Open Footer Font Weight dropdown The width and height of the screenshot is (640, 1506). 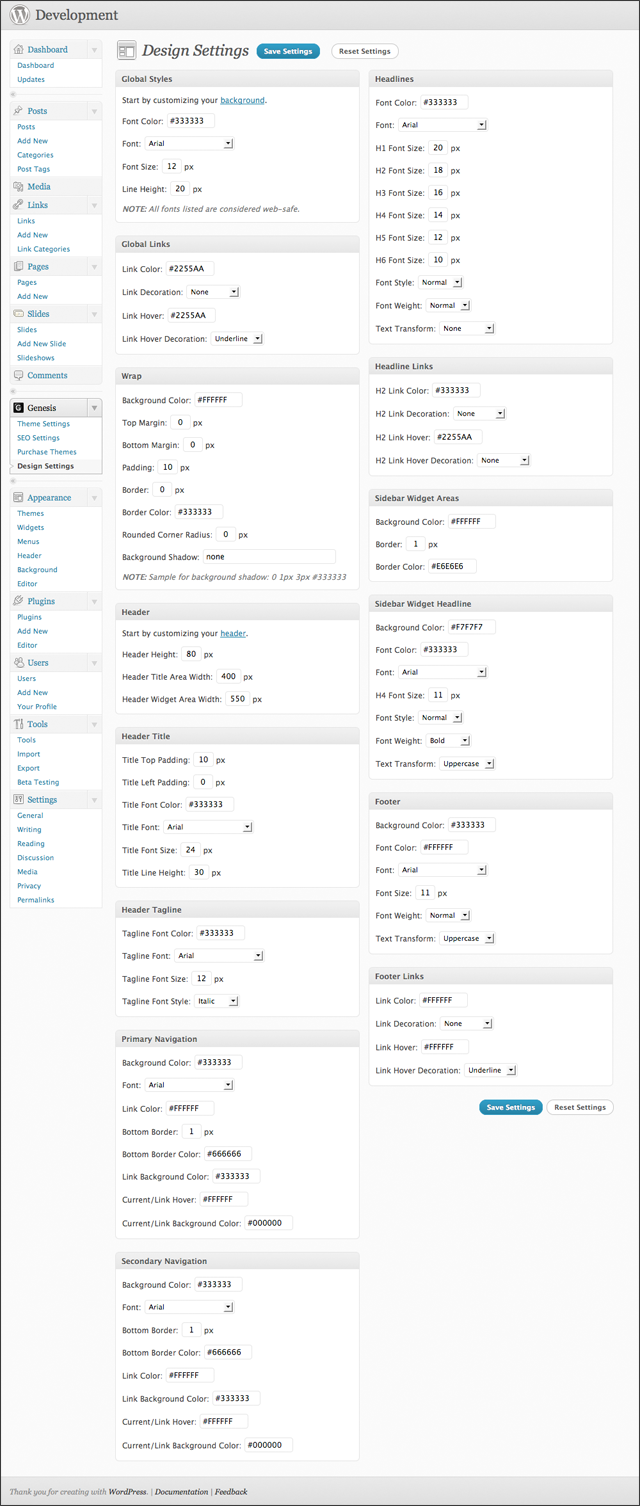pyautogui.click(x=448, y=915)
